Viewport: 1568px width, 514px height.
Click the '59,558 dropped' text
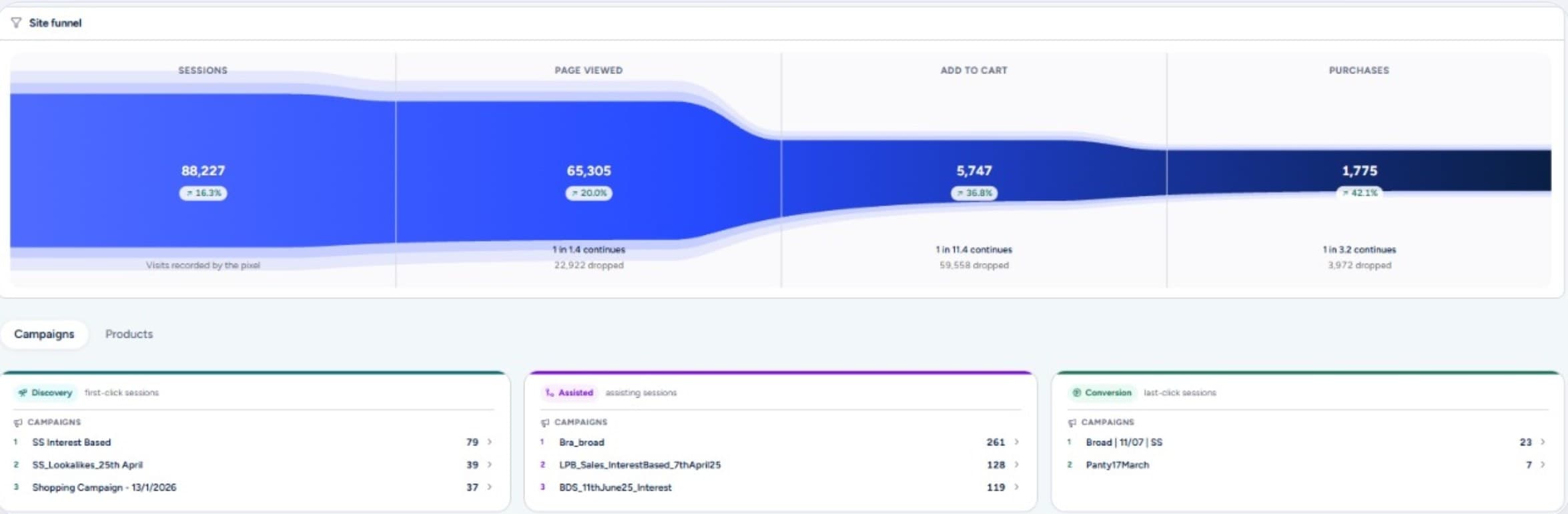974,265
